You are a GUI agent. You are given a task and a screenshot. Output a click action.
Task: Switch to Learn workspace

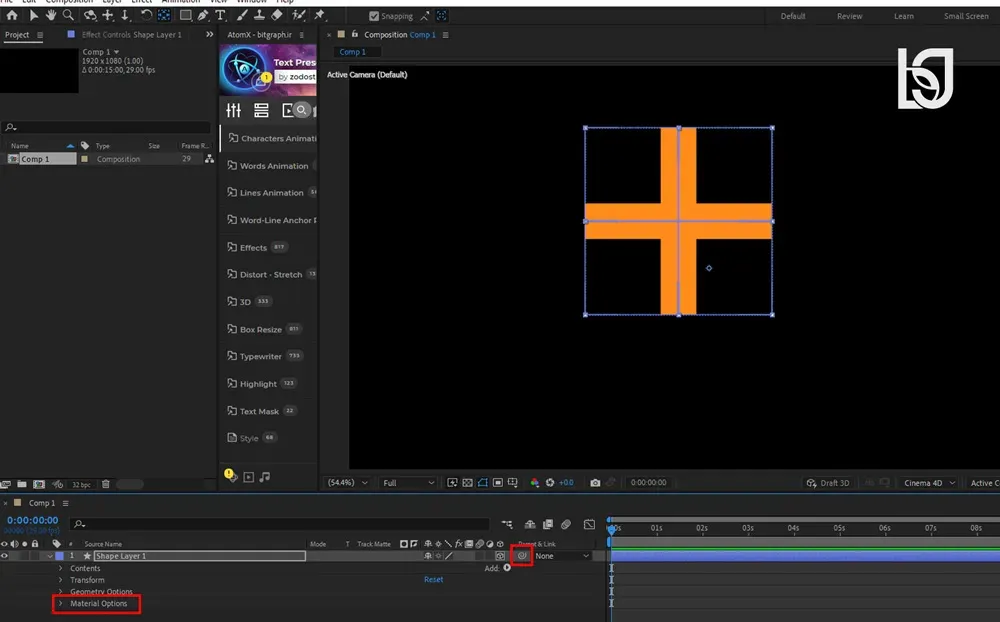[904, 16]
